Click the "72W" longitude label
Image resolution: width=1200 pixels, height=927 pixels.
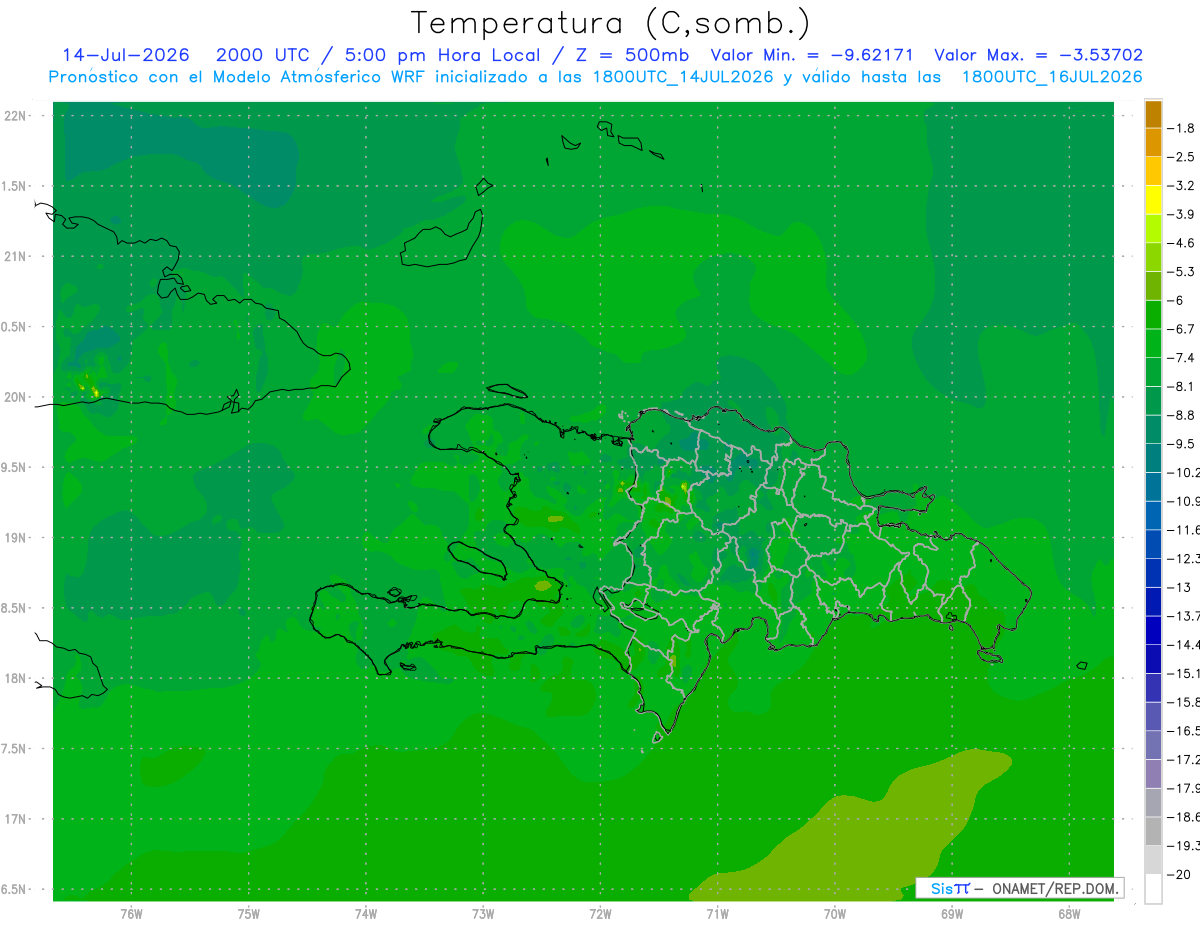[x=601, y=914]
